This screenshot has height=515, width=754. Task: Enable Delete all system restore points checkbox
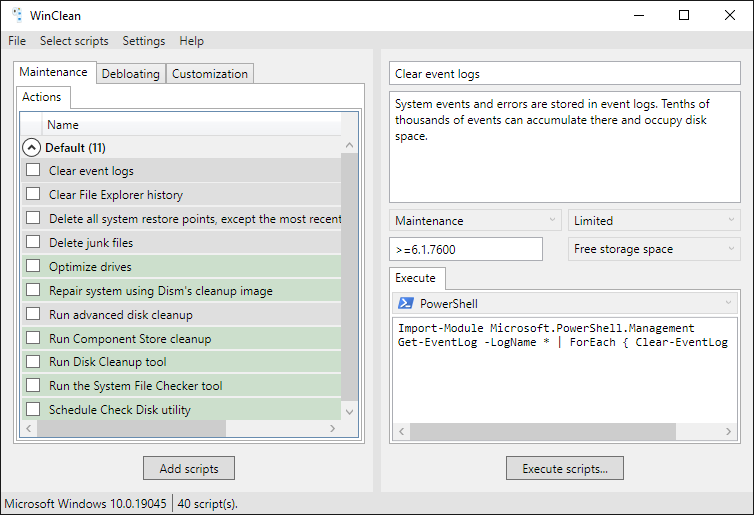coord(33,218)
